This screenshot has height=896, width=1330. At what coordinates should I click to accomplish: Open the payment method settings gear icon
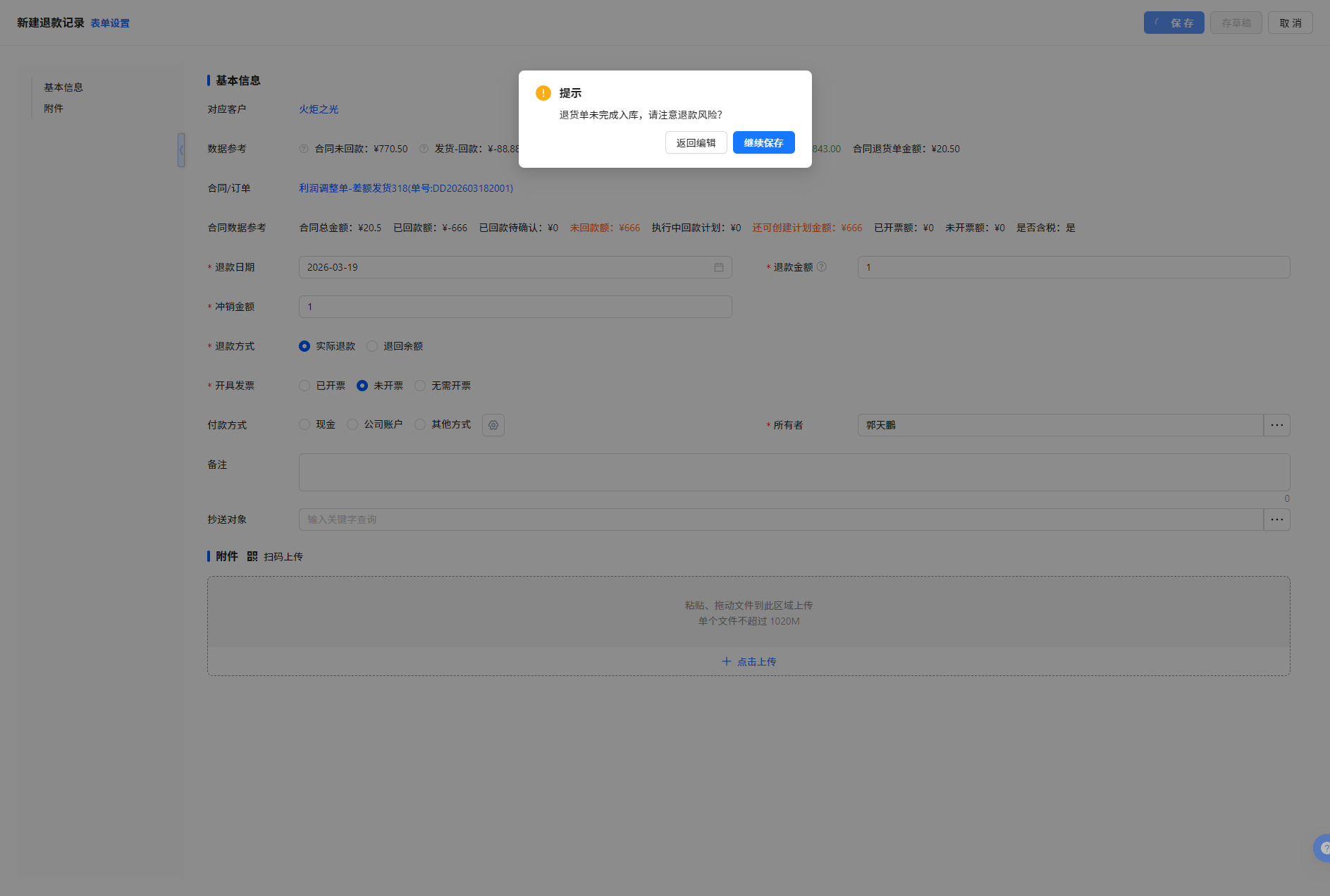493,425
